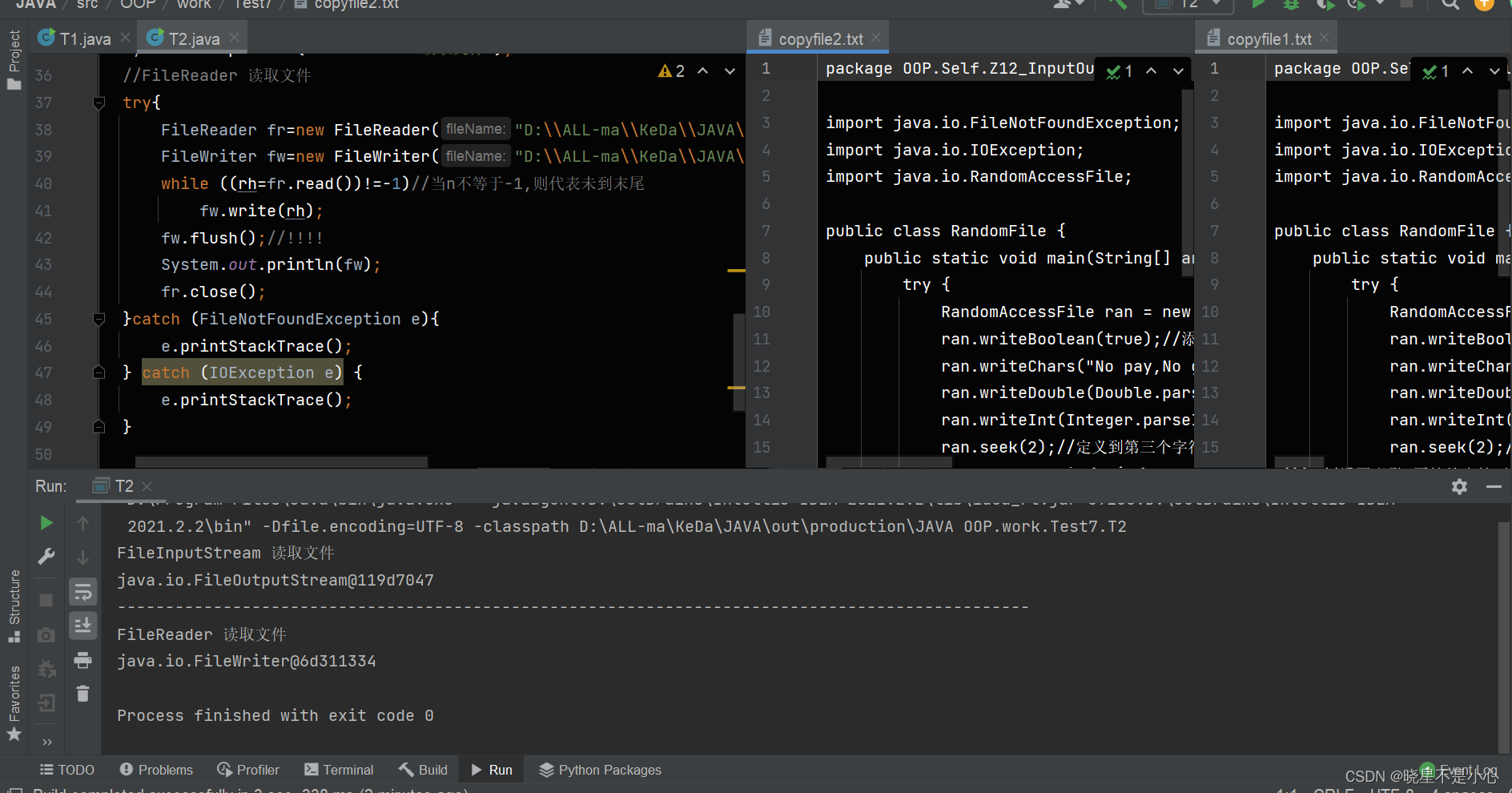Close the T2 run tab
The height and width of the screenshot is (793, 1512).
[147, 486]
